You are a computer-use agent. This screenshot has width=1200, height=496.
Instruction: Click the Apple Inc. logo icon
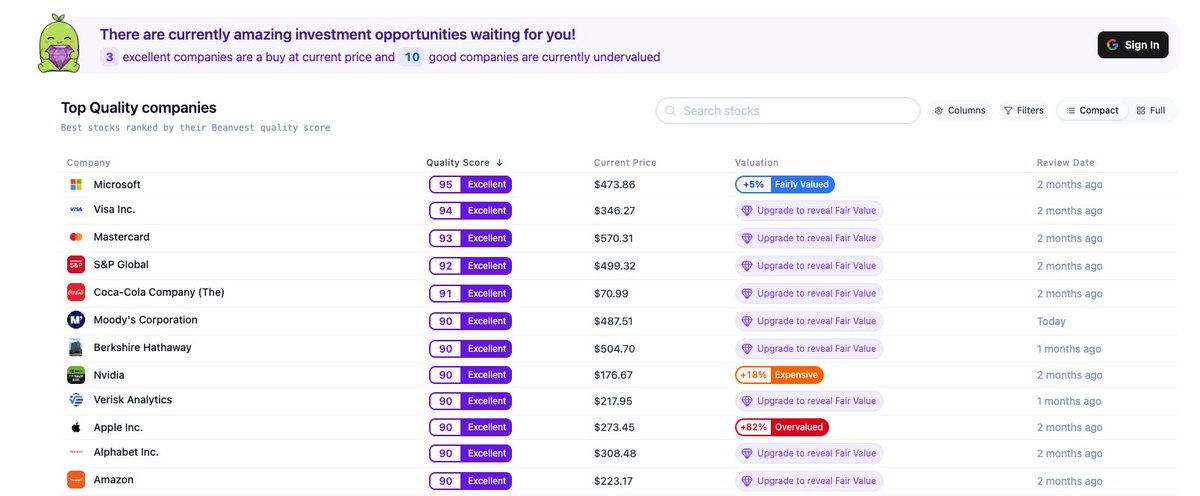75,427
